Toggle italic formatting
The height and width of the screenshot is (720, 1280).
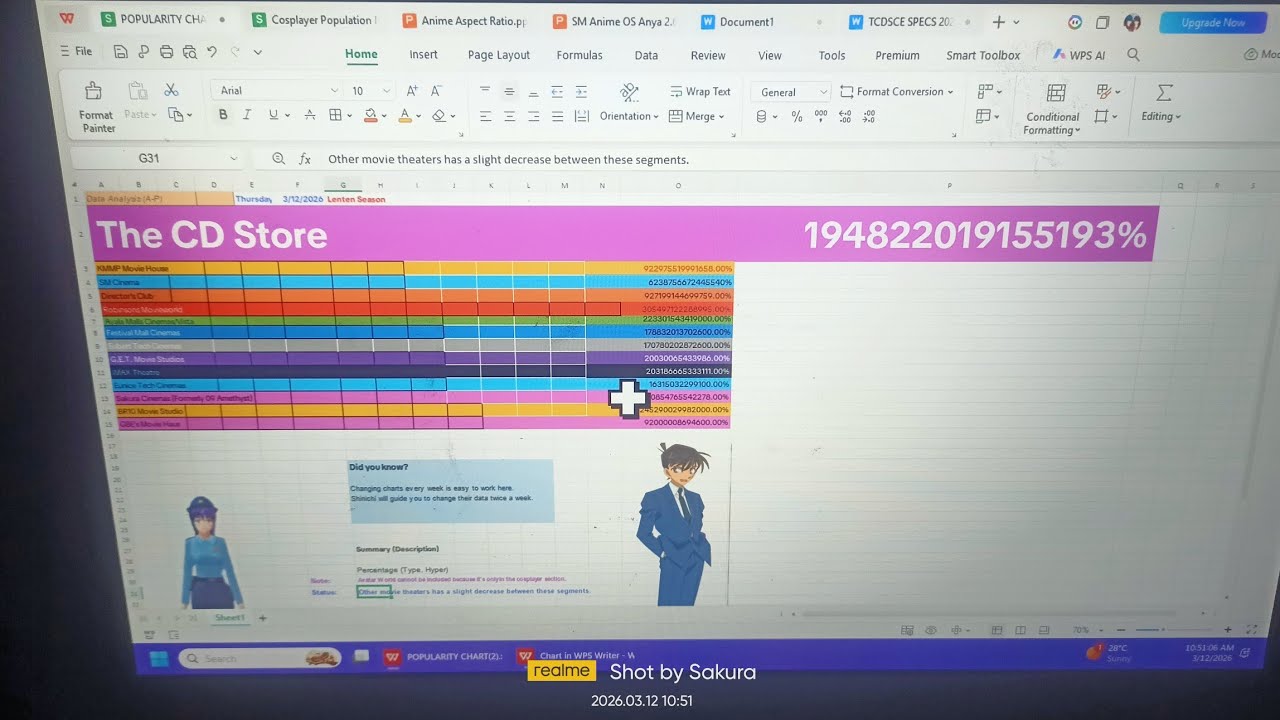pyautogui.click(x=247, y=115)
